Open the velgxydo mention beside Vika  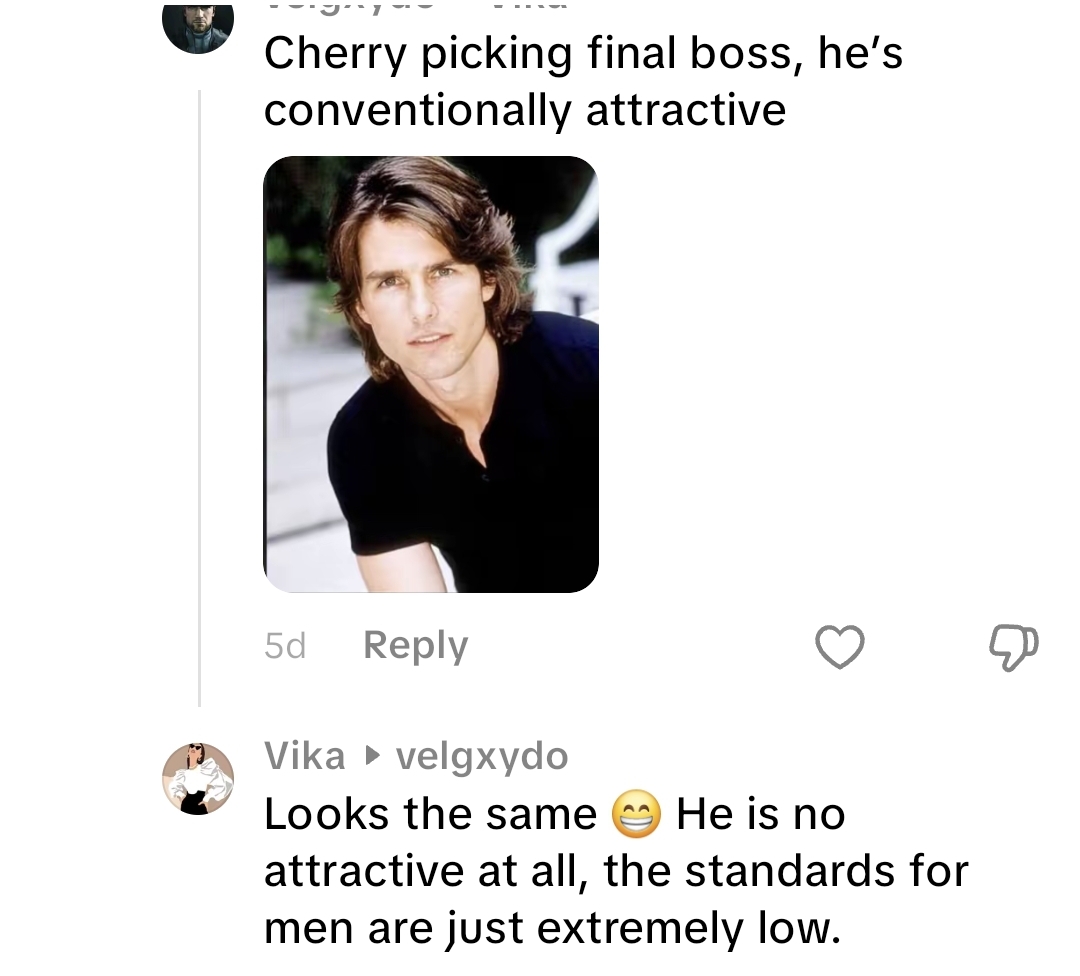482,757
